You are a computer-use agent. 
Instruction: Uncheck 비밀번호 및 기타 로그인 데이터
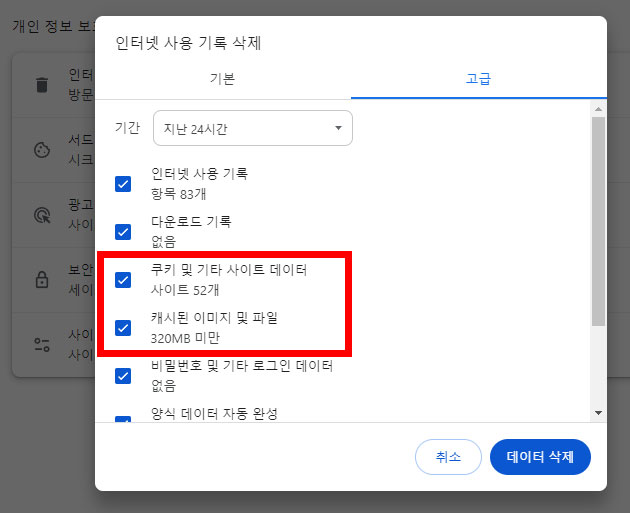click(123, 376)
